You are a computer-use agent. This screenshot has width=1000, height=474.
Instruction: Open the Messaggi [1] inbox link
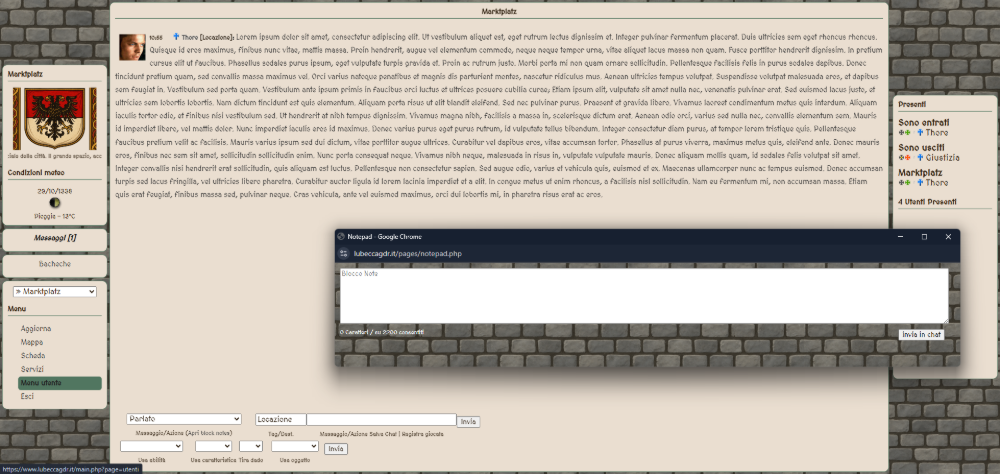[55, 238]
